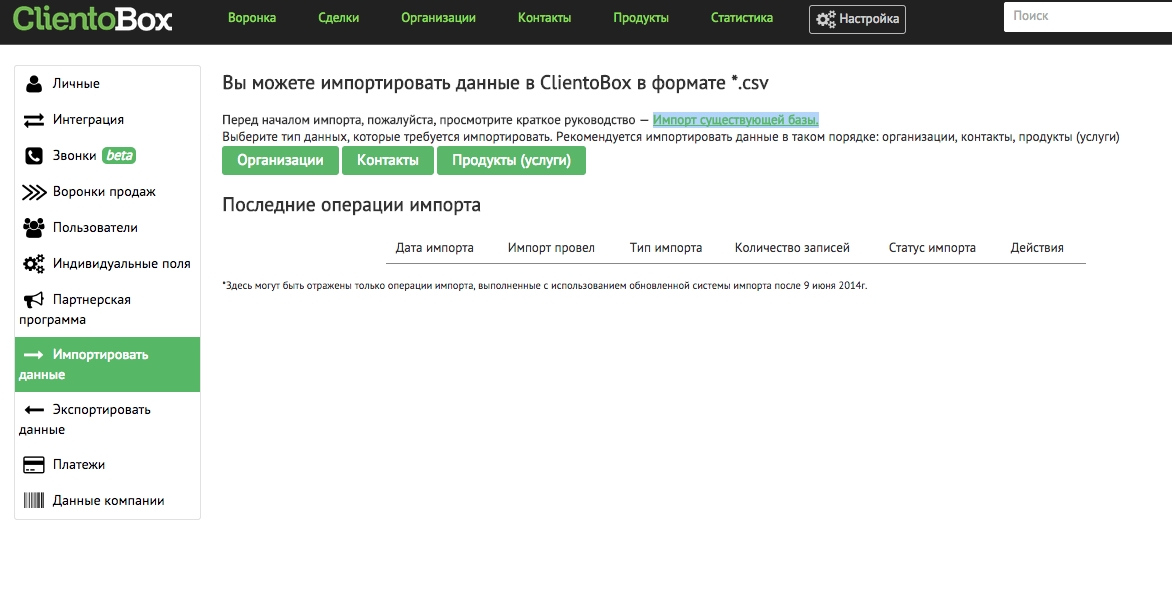Open Звонки in the sidebar

108,155
